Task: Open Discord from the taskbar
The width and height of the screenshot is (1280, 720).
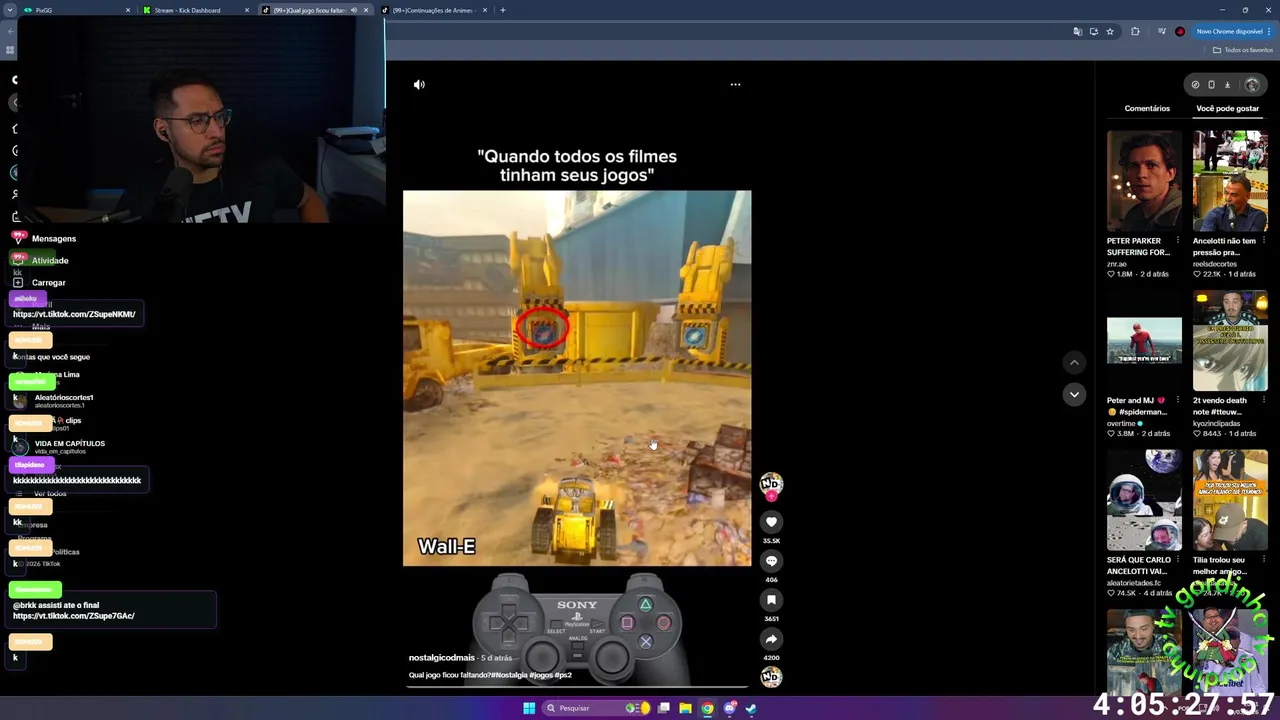Action: (730, 708)
